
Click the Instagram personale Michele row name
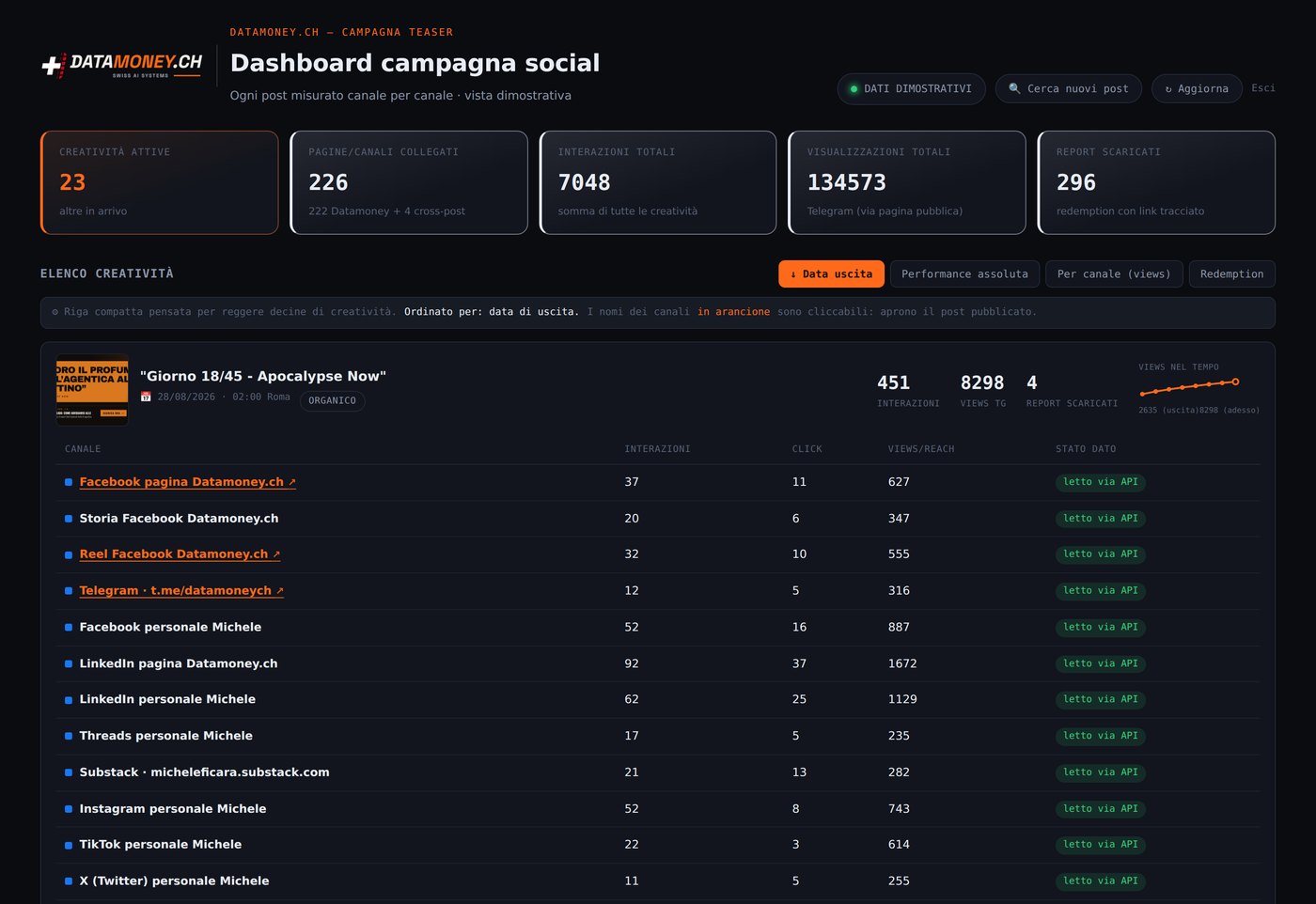point(173,809)
